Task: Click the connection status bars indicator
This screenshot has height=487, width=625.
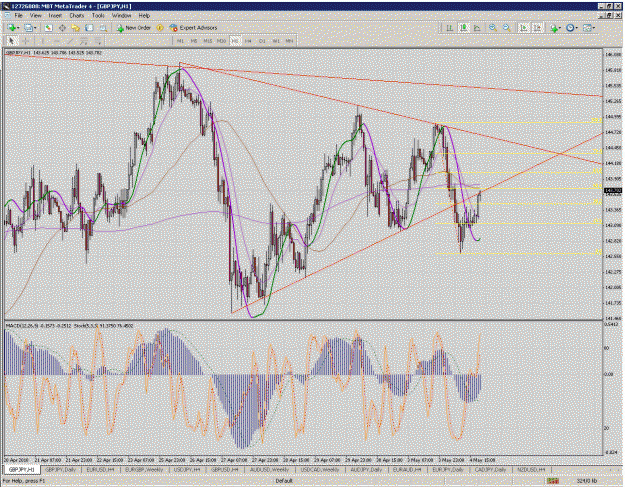Action: click(x=553, y=481)
